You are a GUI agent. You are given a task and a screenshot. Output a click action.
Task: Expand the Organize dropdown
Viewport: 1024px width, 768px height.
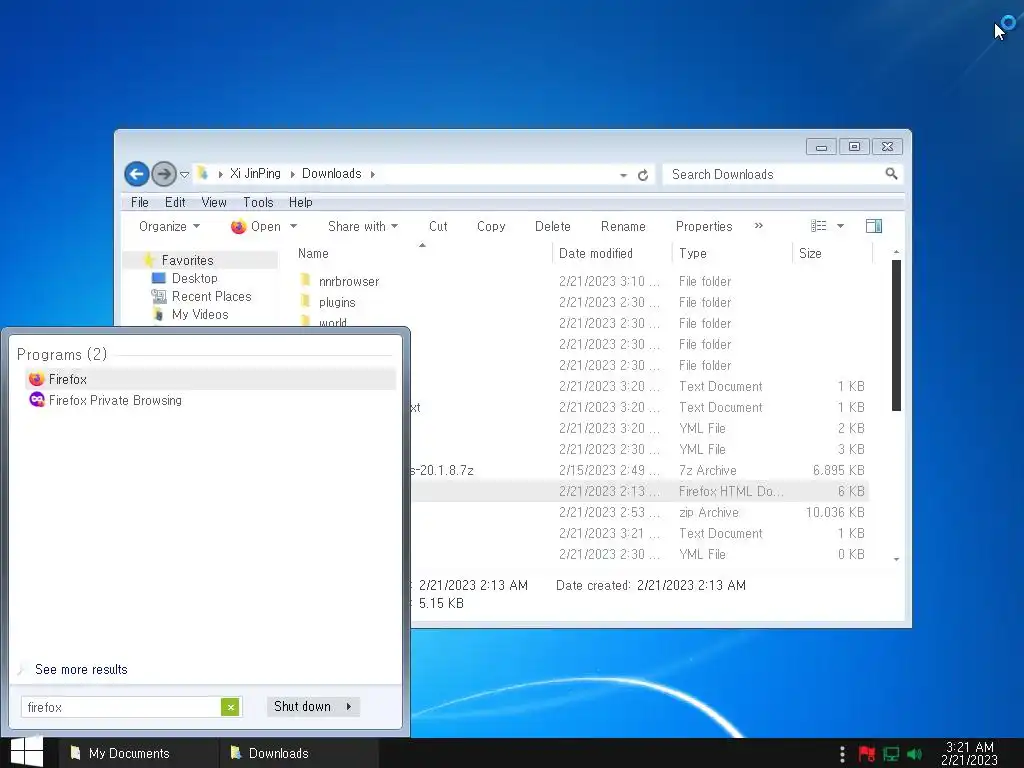pos(169,227)
